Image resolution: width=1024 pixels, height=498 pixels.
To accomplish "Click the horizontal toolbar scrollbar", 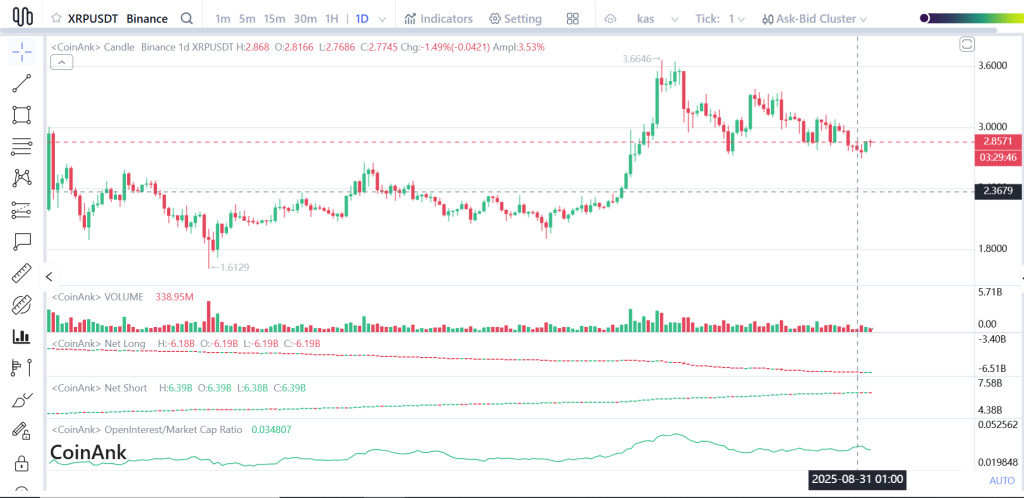I will (x=500, y=31).
